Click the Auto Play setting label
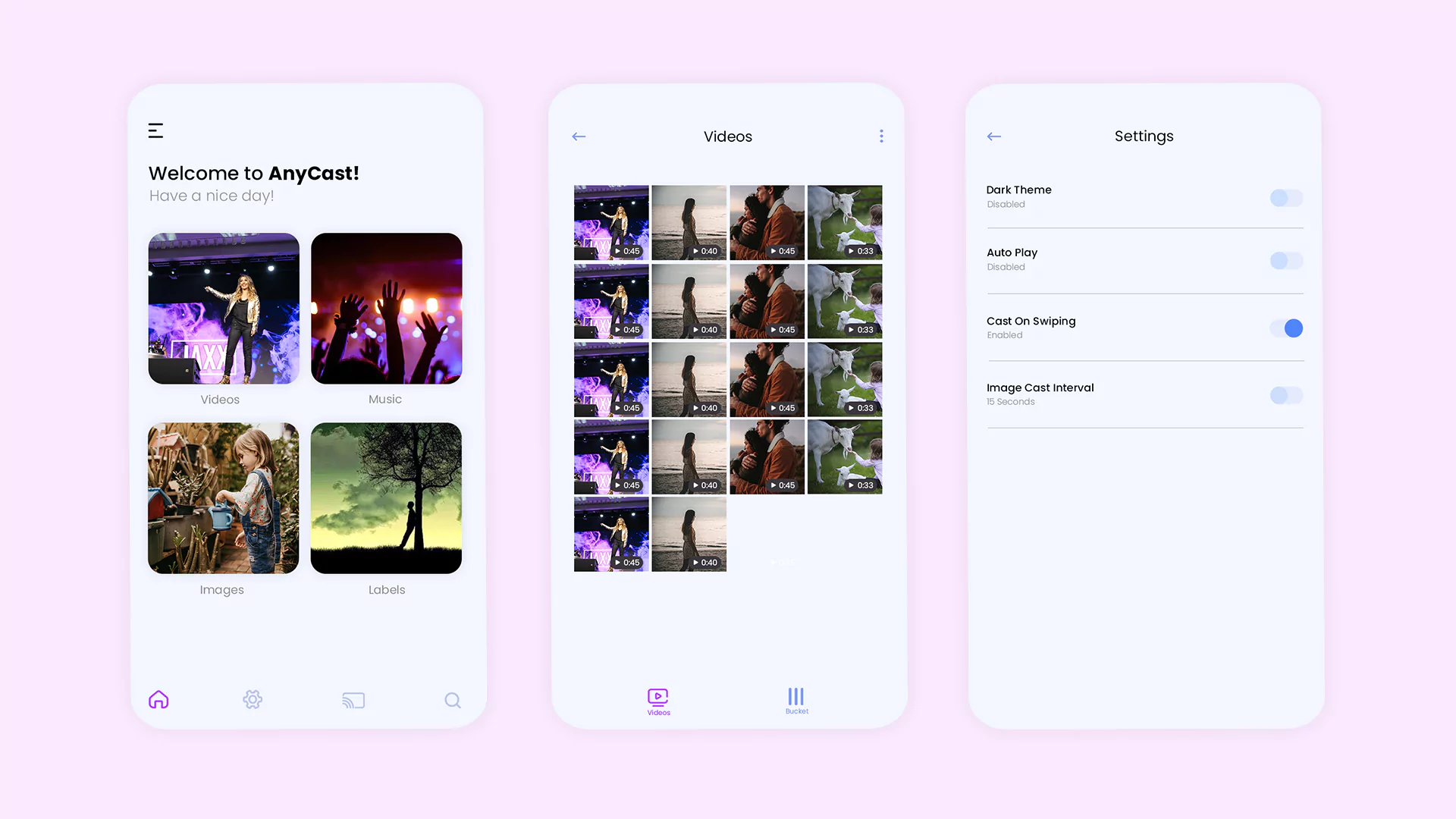The height and width of the screenshot is (819, 1456). point(1012,253)
